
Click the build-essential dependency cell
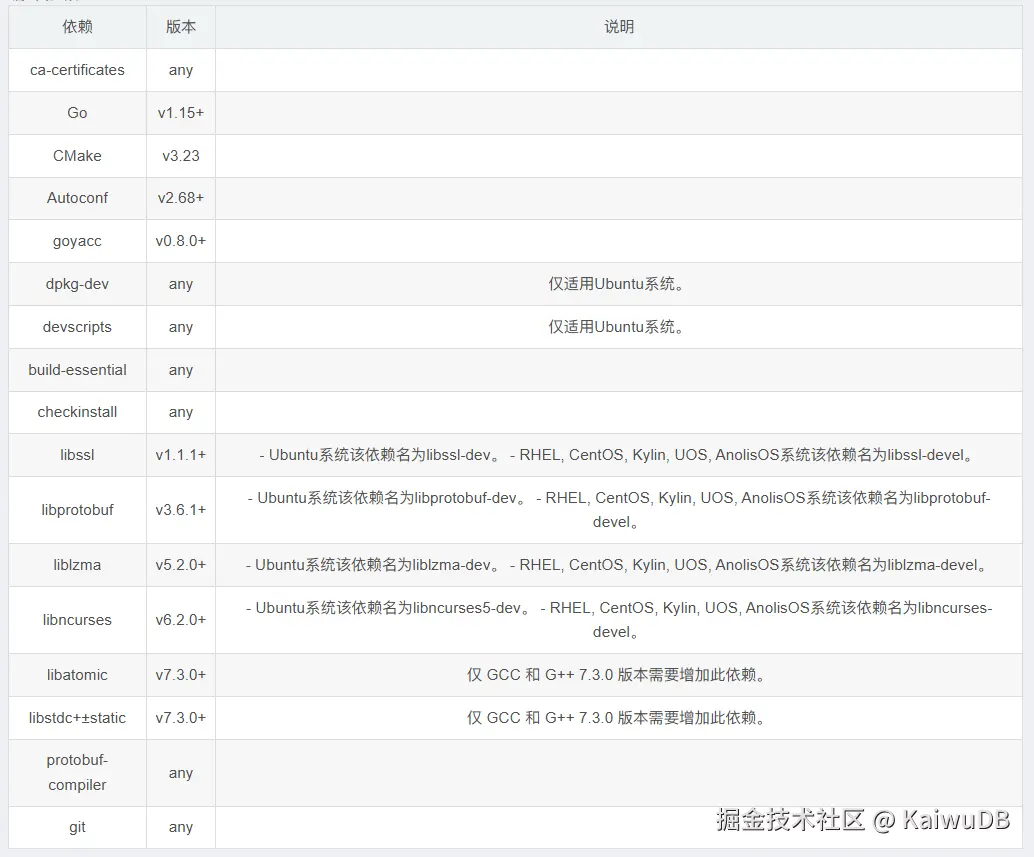[x=77, y=370]
